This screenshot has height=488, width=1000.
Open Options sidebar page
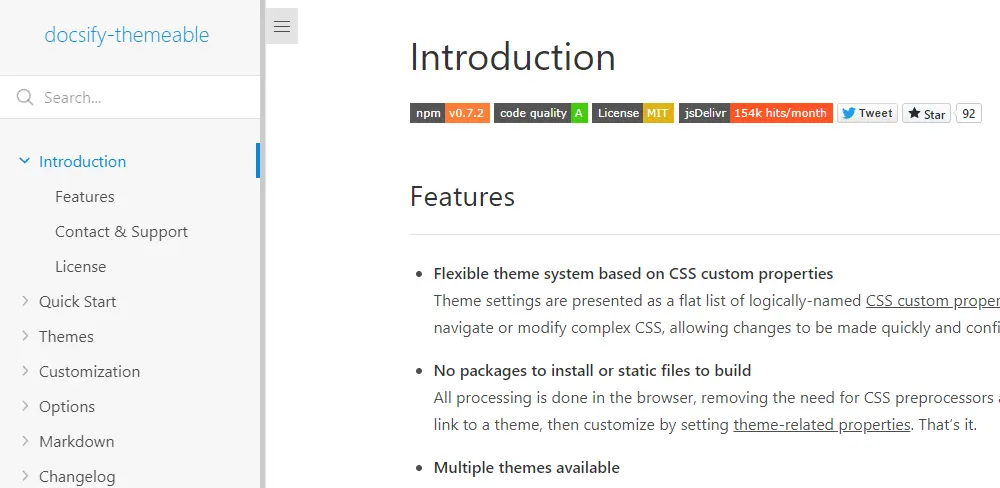pyautogui.click(x=67, y=406)
